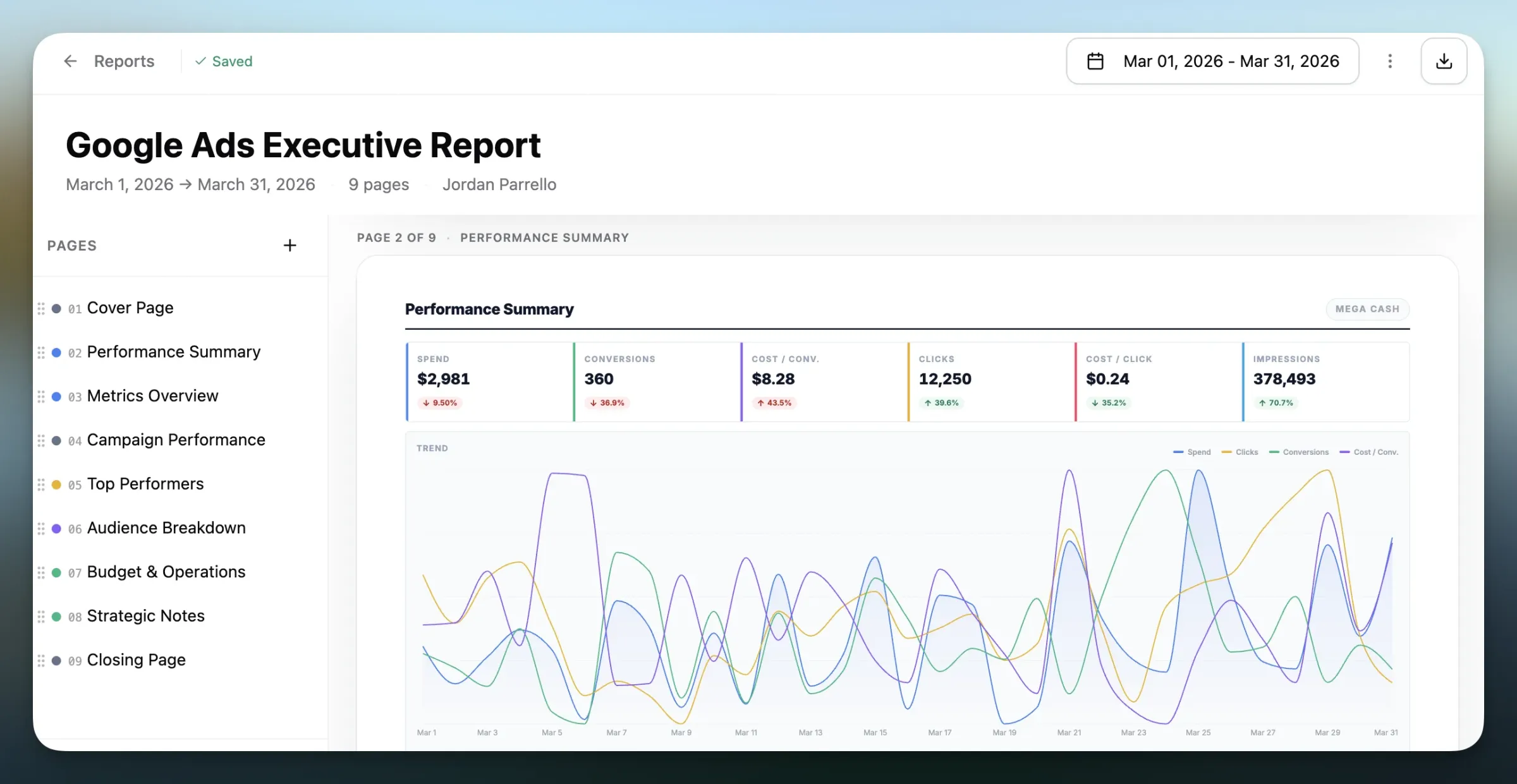1517x784 pixels.
Task: Click the calendar icon in date range
Action: [x=1095, y=61]
